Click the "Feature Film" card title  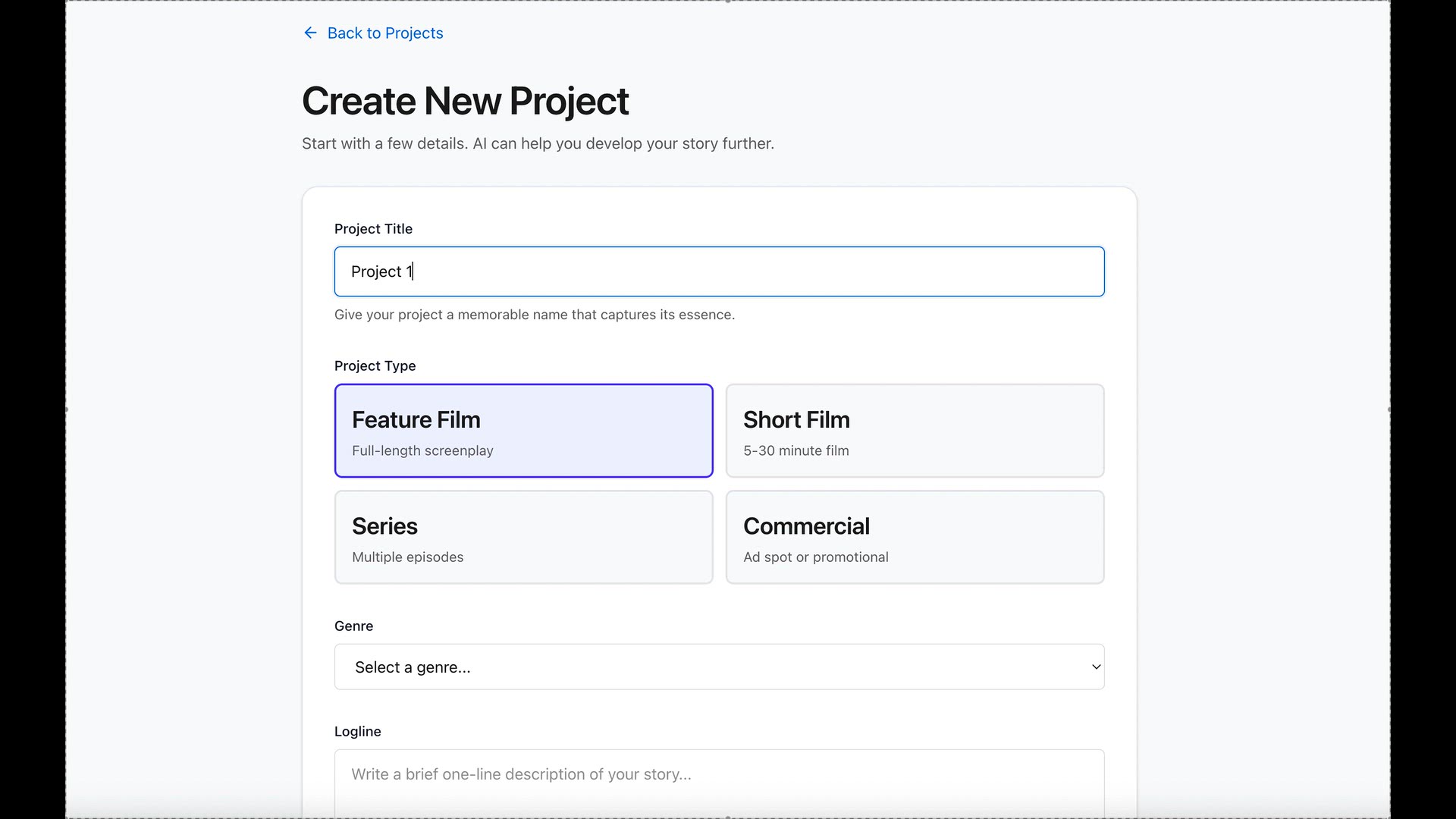click(416, 419)
